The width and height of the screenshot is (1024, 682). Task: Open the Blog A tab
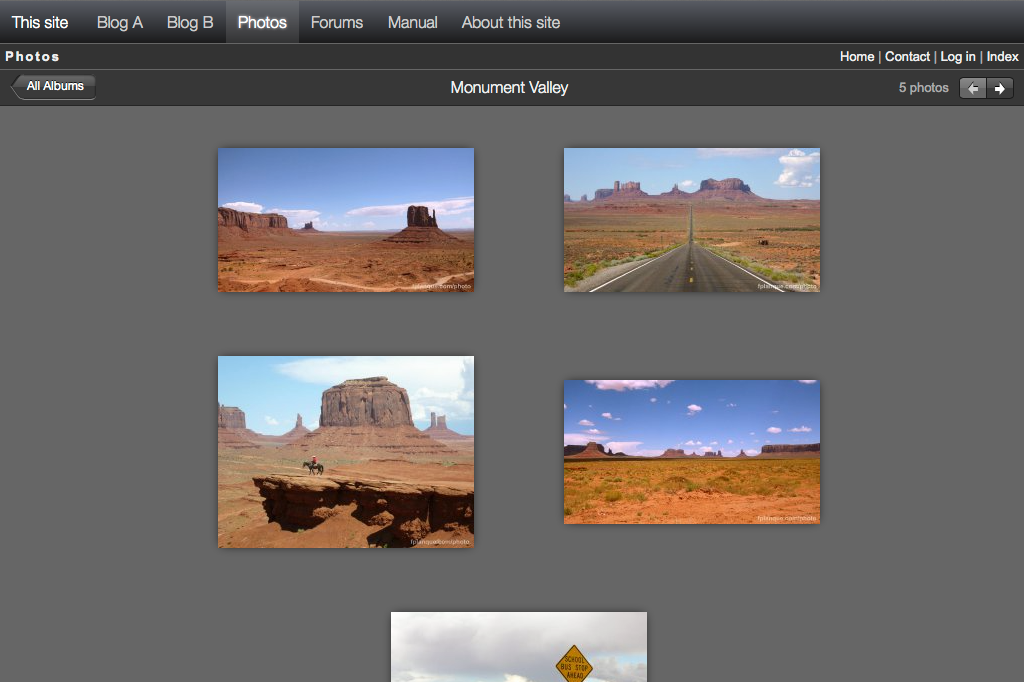(x=119, y=22)
